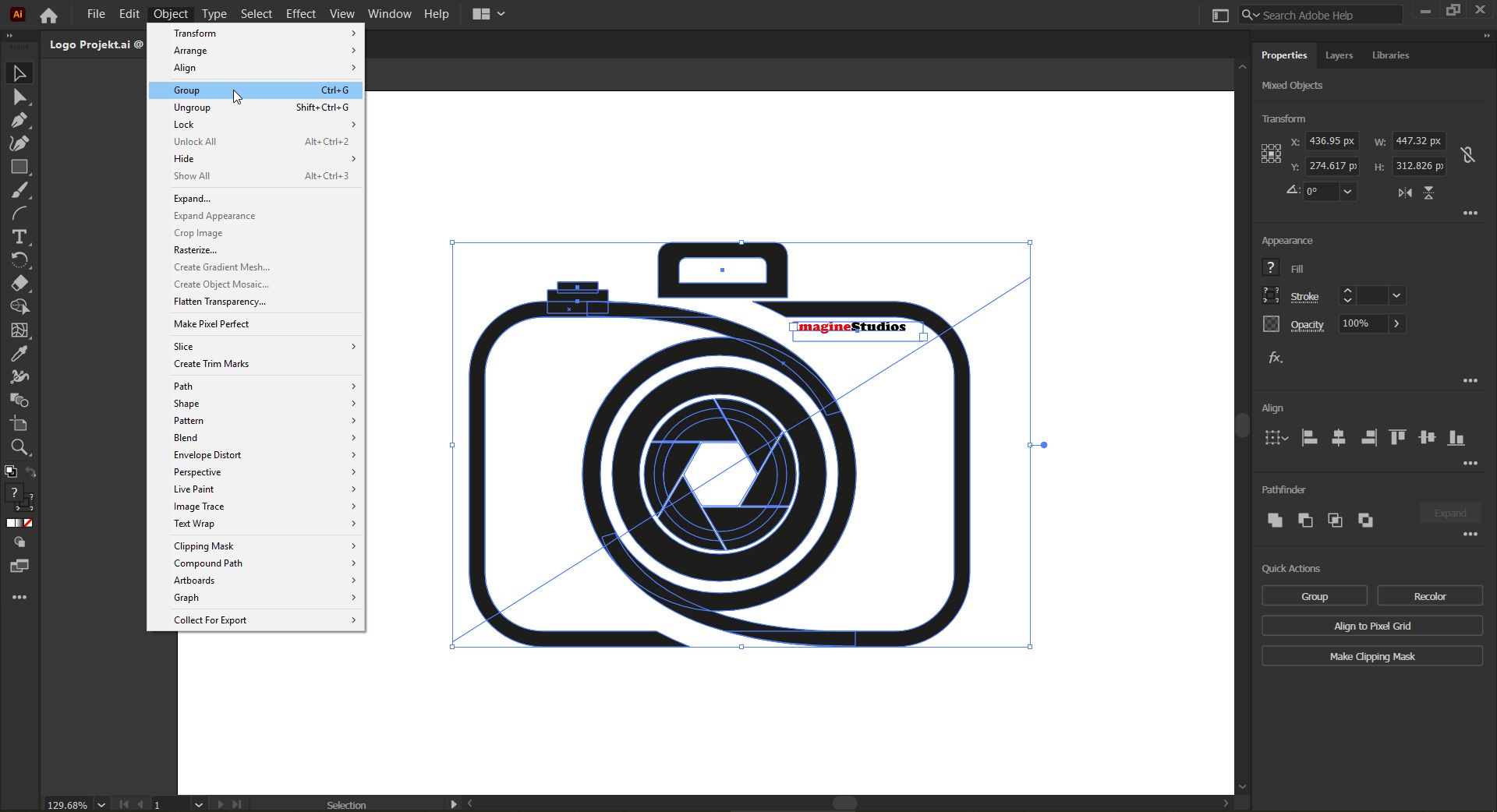Open the zoom level dropdown
The width and height of the screenshot is (1497, 812).
pyautogui.click(x=101, y=805)
